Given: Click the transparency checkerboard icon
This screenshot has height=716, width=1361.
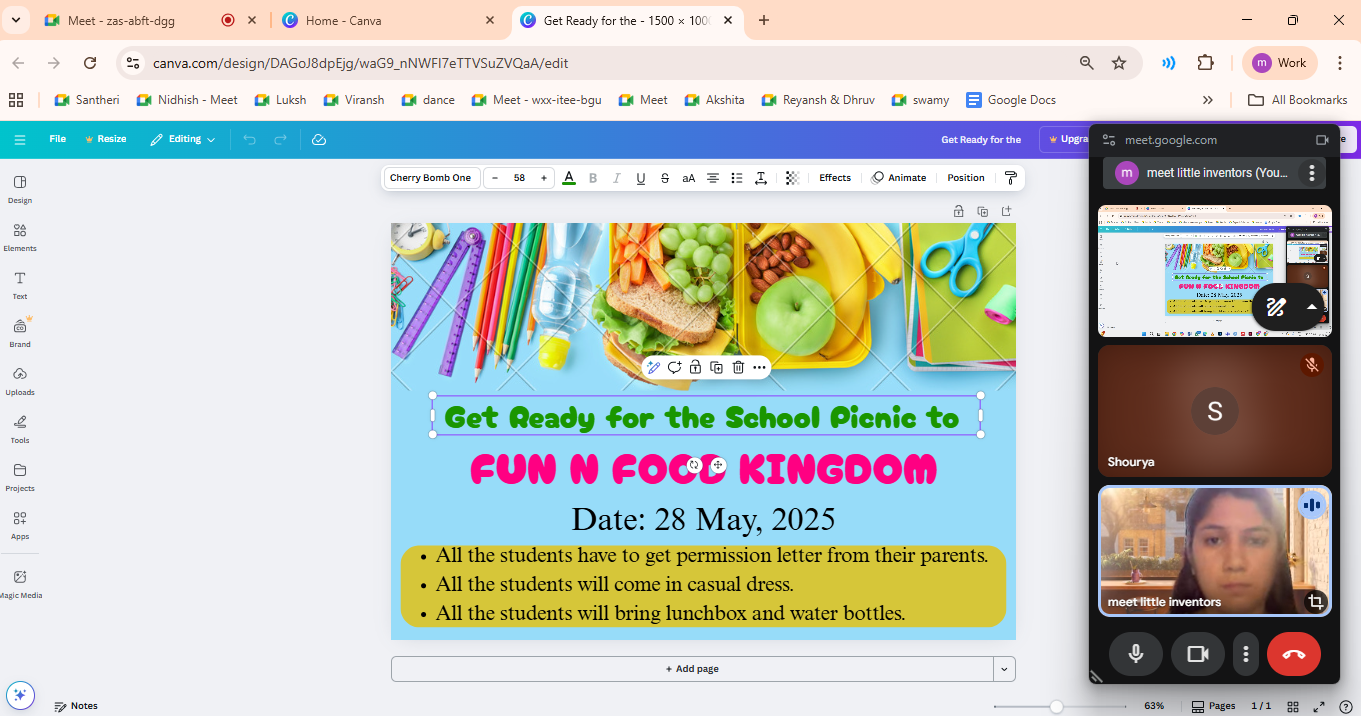Looking at the screenshot, I should point(792,178).
